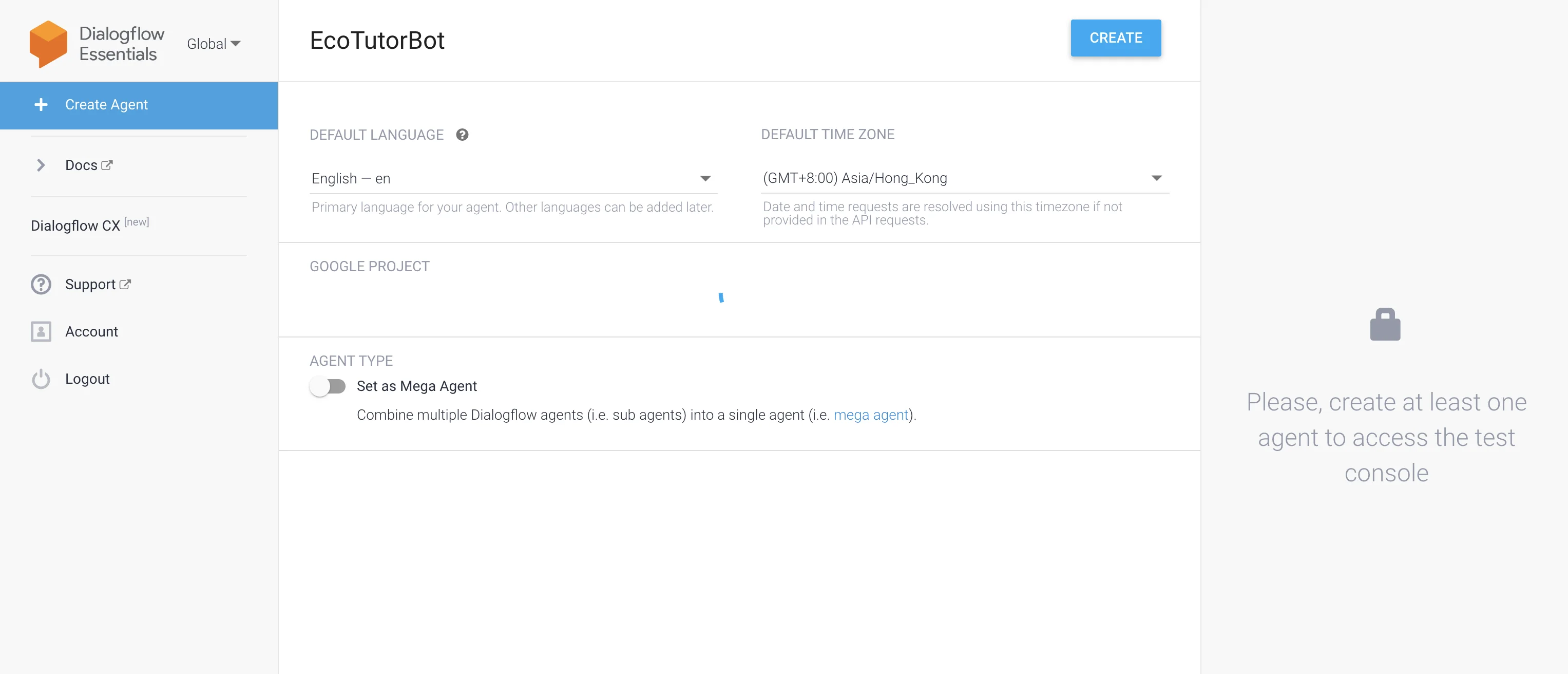Click the plus icon beside Create Agent
Screen dimensions: 1568x674
pos(41,105)
